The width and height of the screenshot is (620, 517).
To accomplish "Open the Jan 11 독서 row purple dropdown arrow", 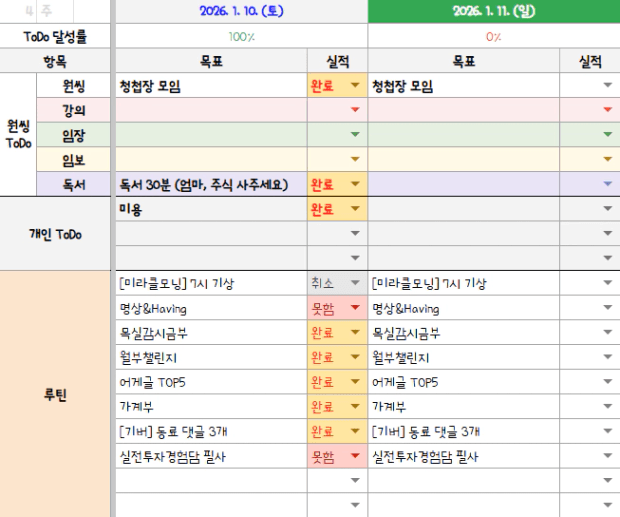I will [608, 184].
